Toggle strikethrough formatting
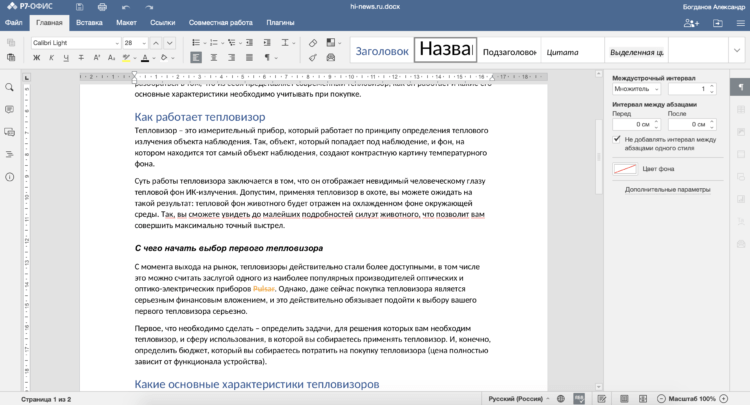 click(81, 58)
